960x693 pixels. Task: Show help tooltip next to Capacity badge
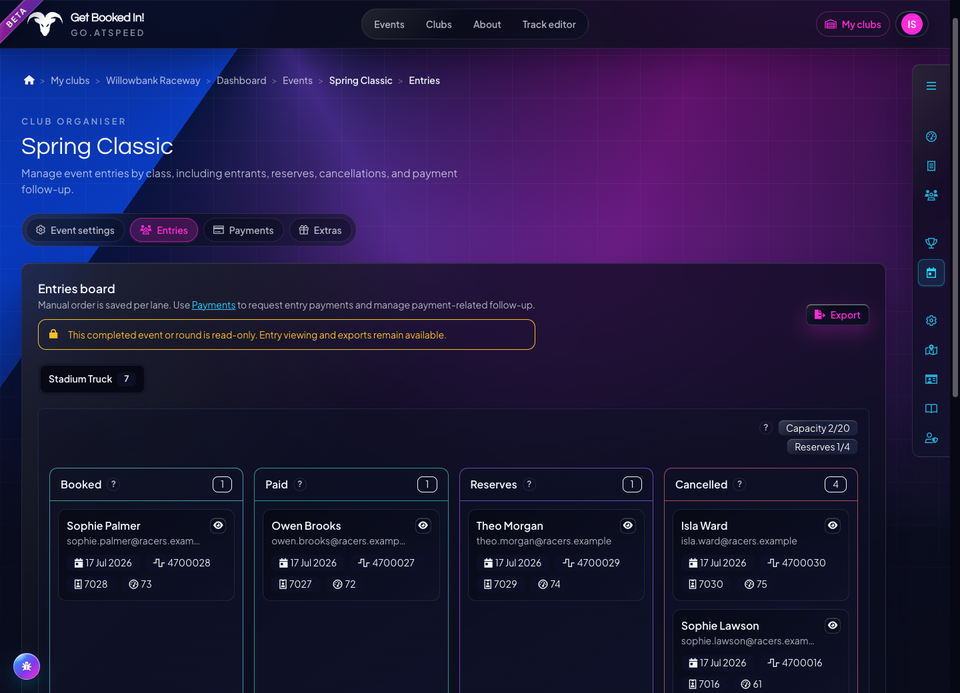[765, 428]
